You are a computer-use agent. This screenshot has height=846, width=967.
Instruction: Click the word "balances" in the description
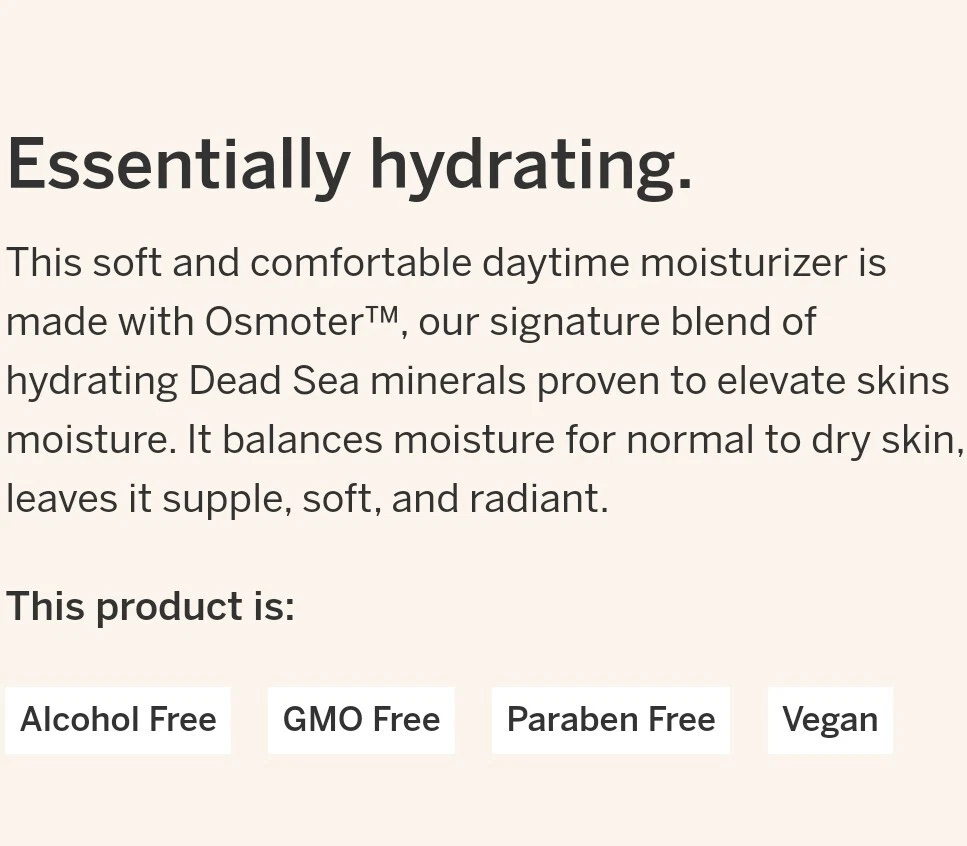coord(302,440)
